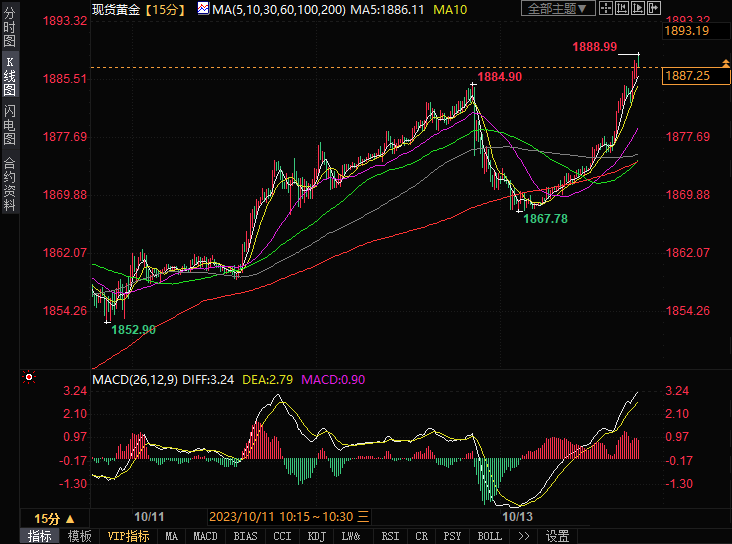Show more indicators with the >> button

[524, 536]
